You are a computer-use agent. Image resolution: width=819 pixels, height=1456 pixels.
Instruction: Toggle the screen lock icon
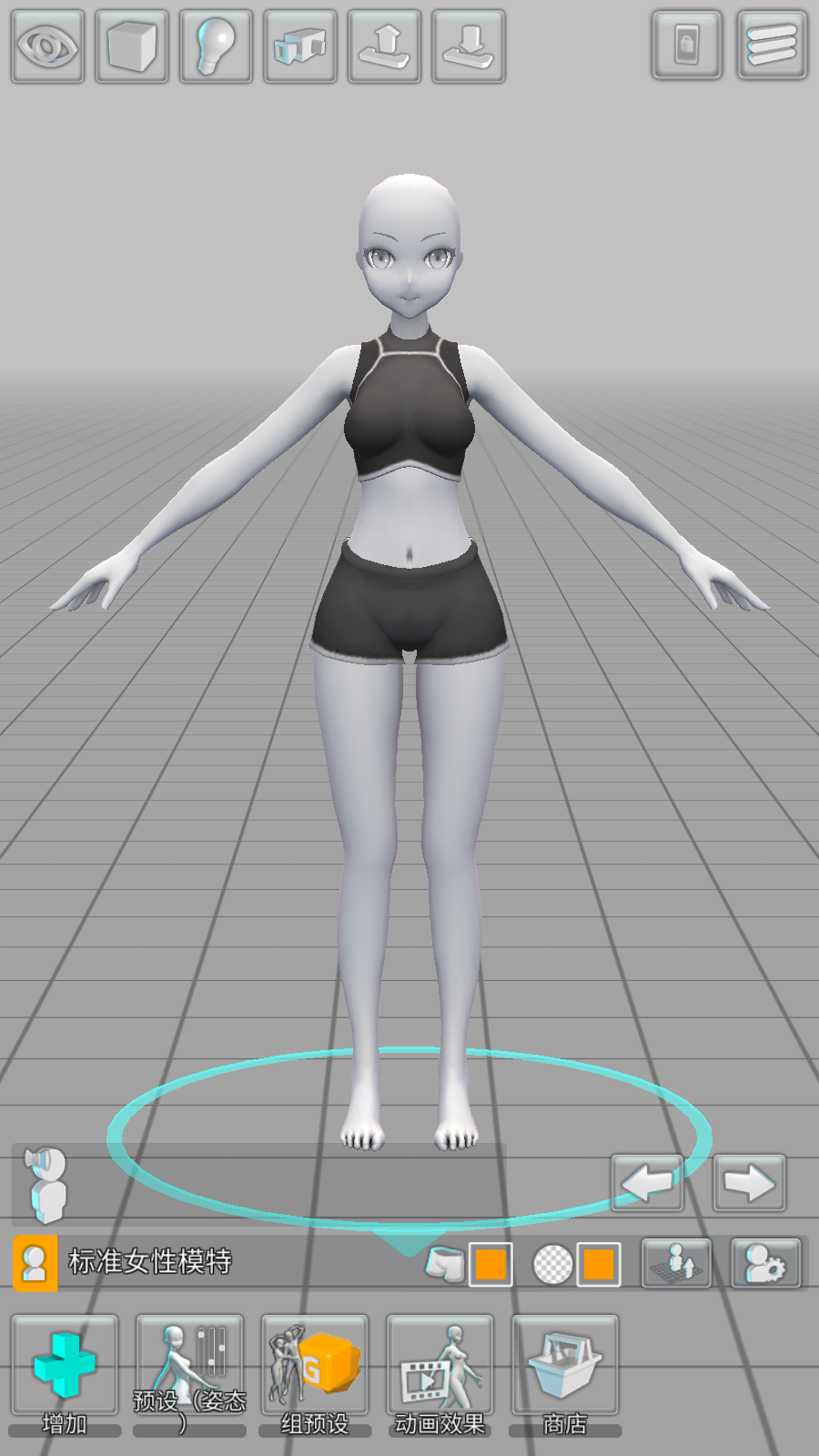[687, 45]
